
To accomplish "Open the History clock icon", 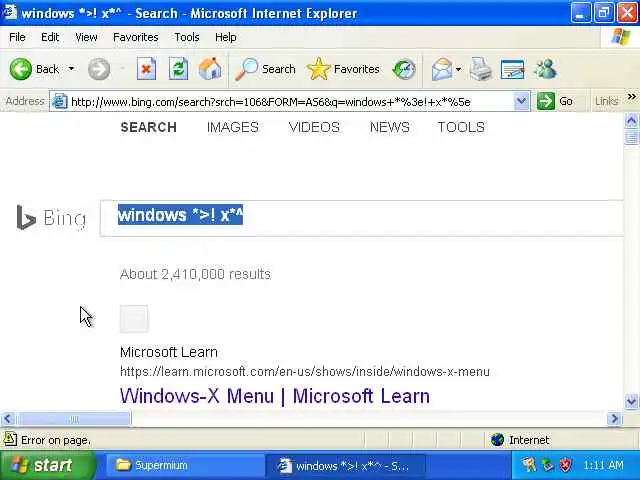I will [404, 69].
